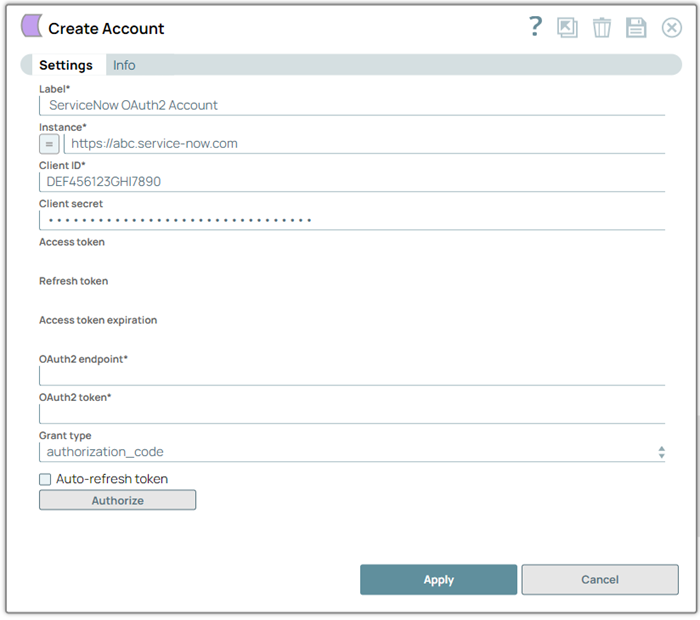Click the purple account snap icon
This screenshot has width=700, height=620.
point(31,25)
